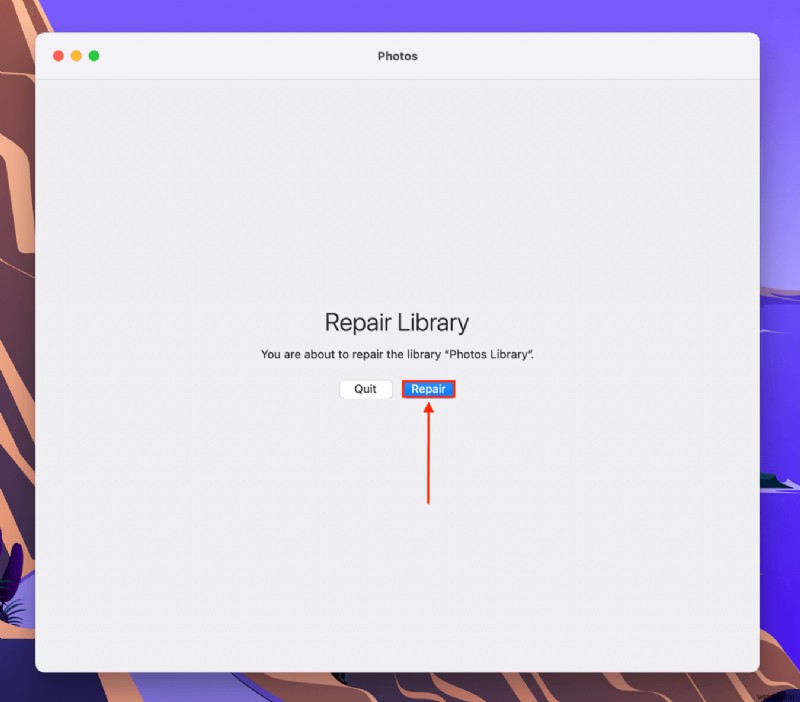Dismiss the dialog by choosing Quit
Screen dimensions: 800x702
tap(366, 389)
